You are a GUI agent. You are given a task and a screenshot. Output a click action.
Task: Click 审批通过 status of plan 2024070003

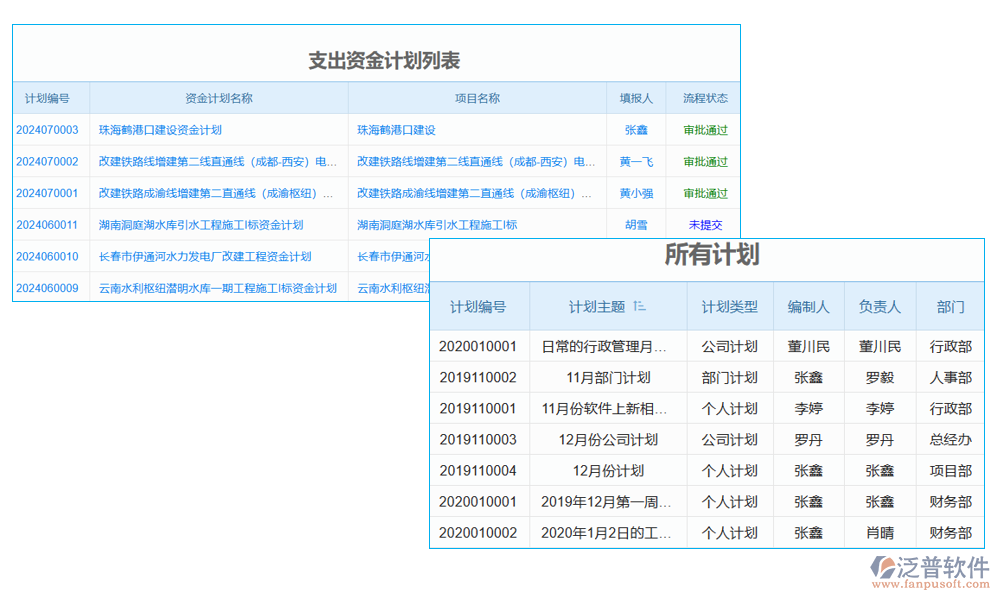click(705, 129)
